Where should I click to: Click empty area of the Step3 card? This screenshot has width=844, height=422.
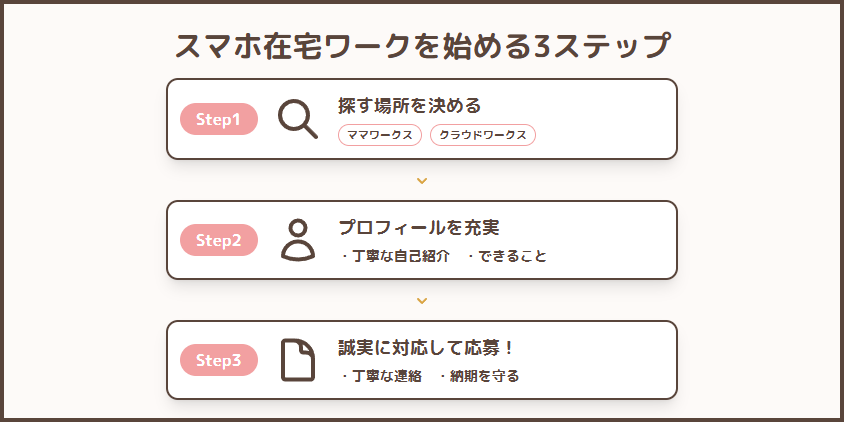tap(603, 360)
